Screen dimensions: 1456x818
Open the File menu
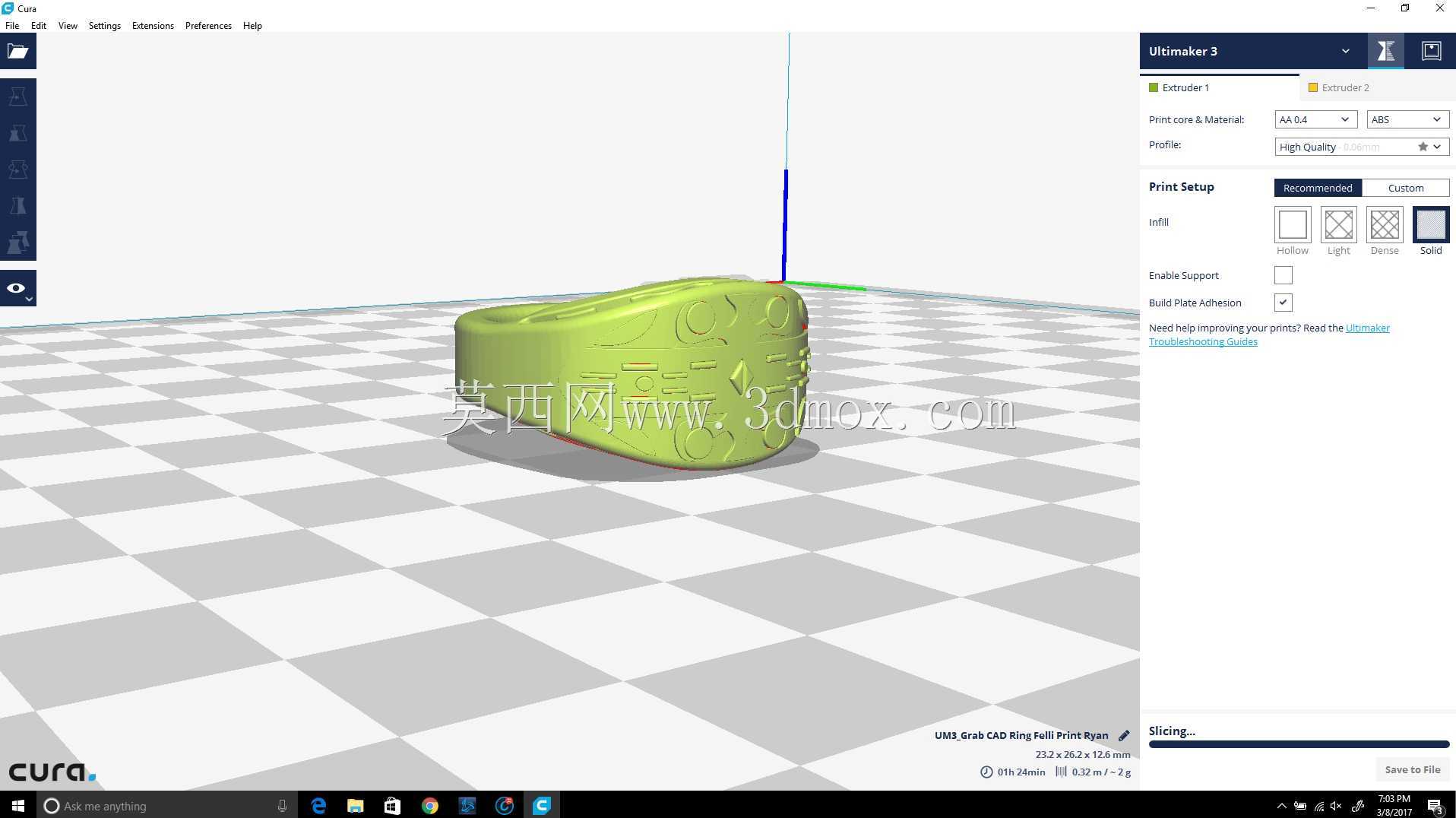[x=12, y=26]
